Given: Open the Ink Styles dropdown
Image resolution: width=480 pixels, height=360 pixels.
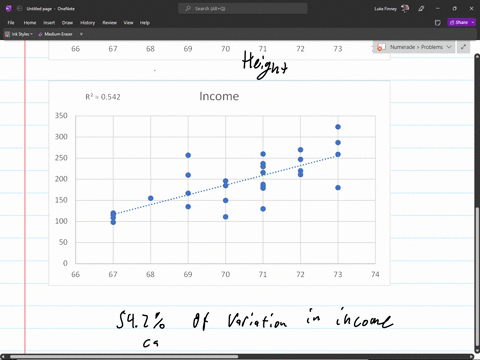Looking at the screenshot, I should click(19, 34).
